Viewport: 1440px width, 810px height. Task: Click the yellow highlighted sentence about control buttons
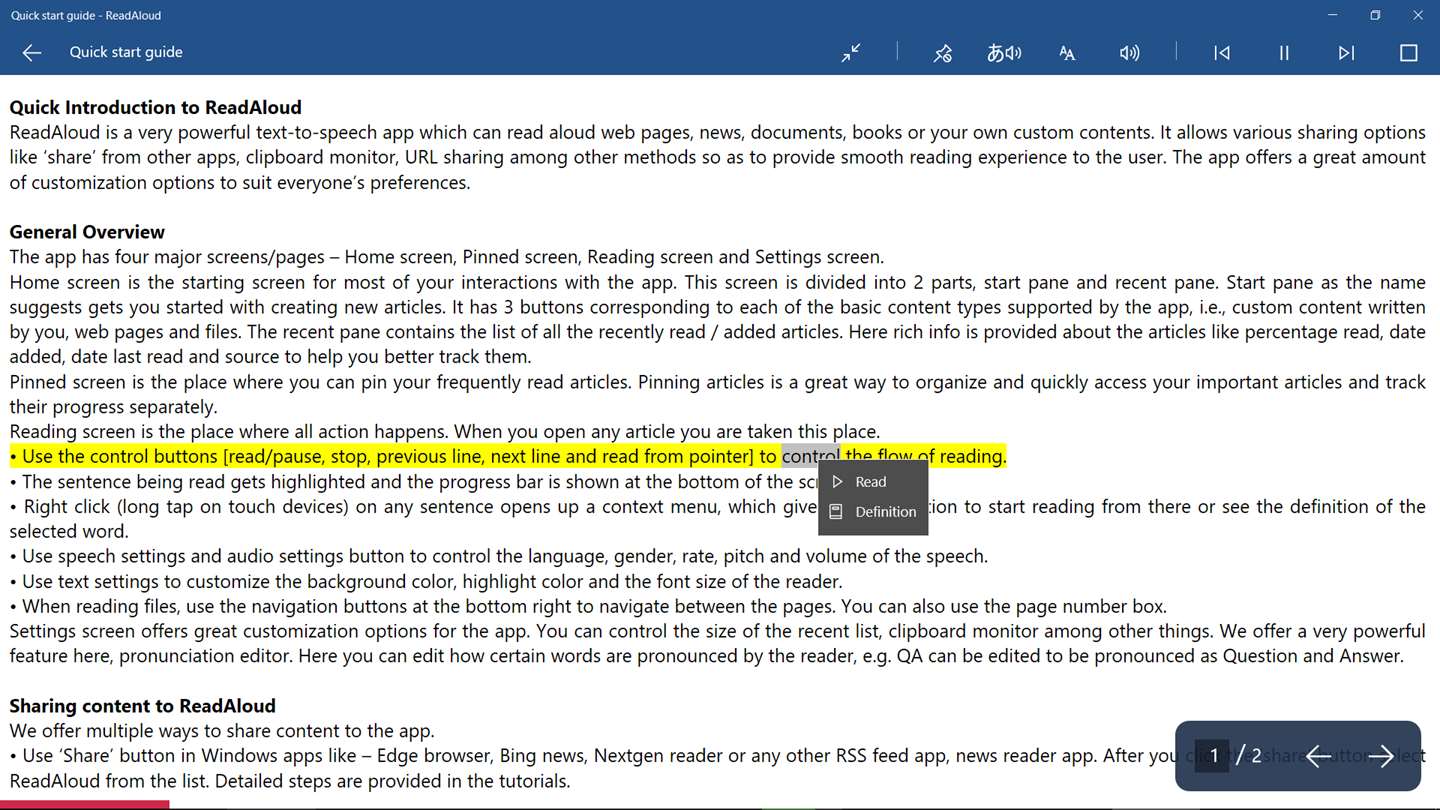point(508,457)
